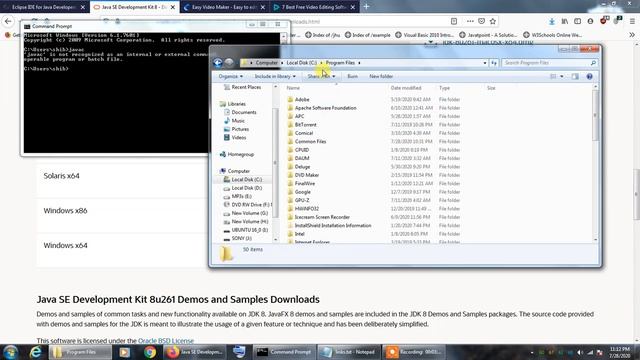The height and width of the screenshot is (360, 640).
Task: Click Explorer's refresh button beside address bar
Action: point(494,63)
